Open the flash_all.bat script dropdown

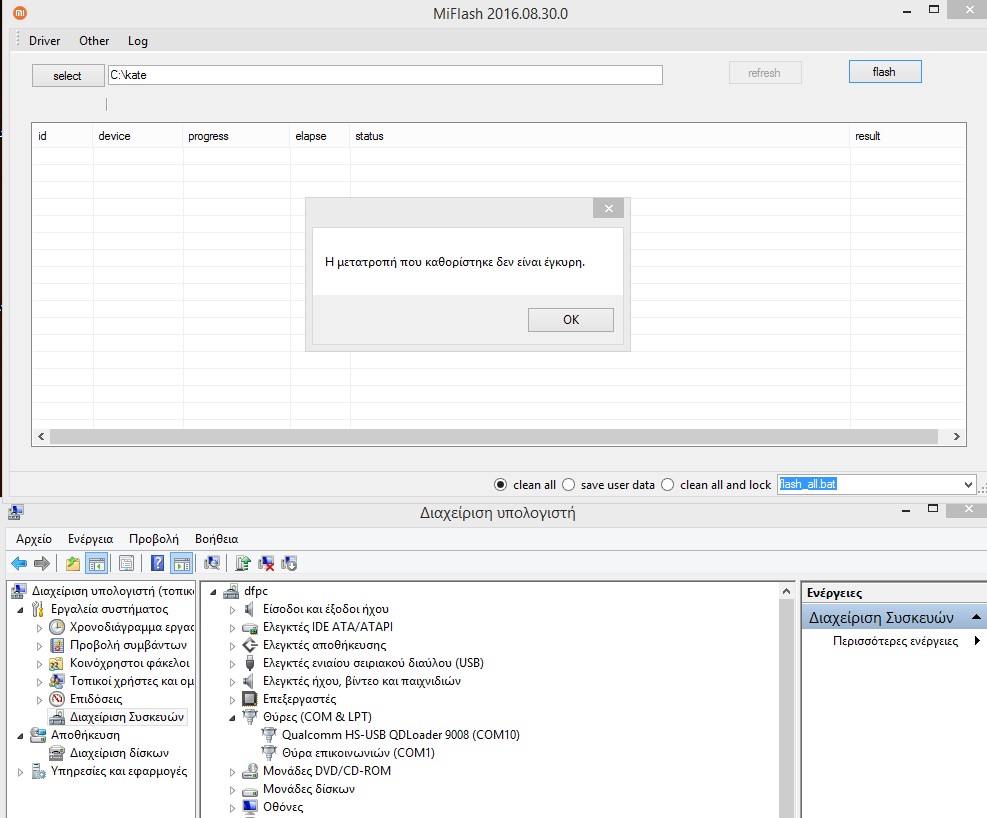967,485
